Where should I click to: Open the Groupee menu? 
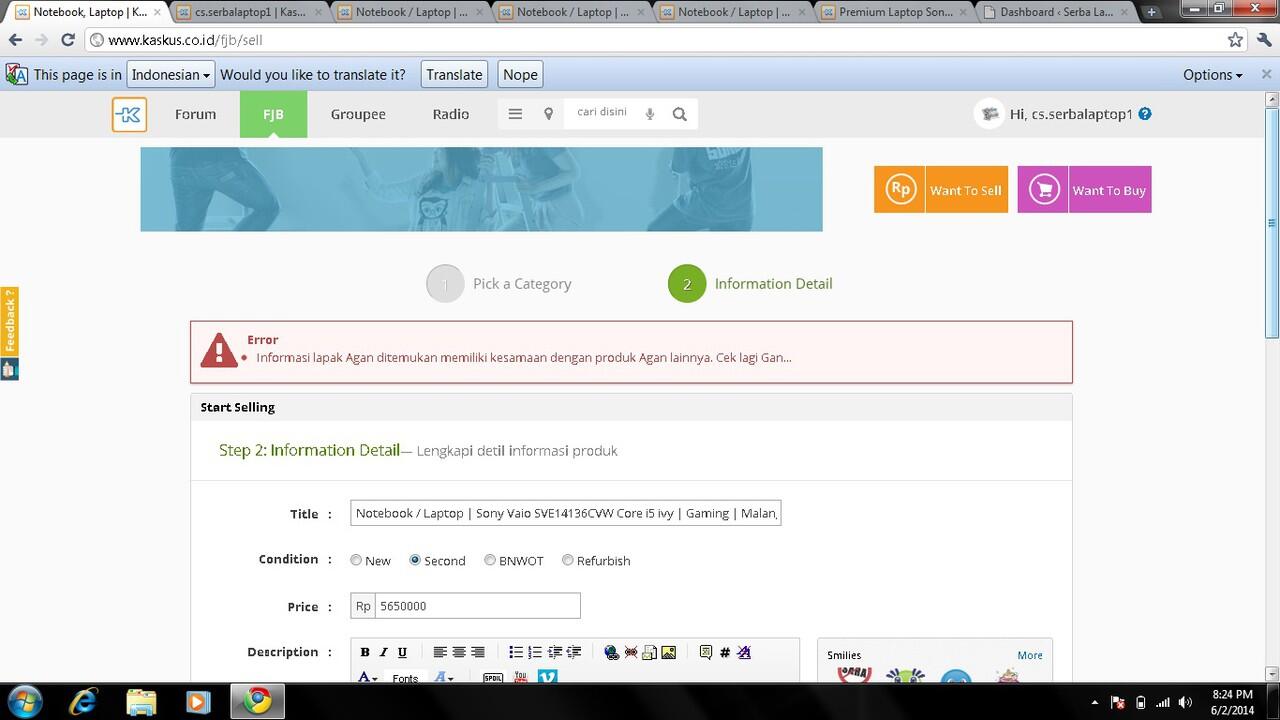click(x=358, y=114)
